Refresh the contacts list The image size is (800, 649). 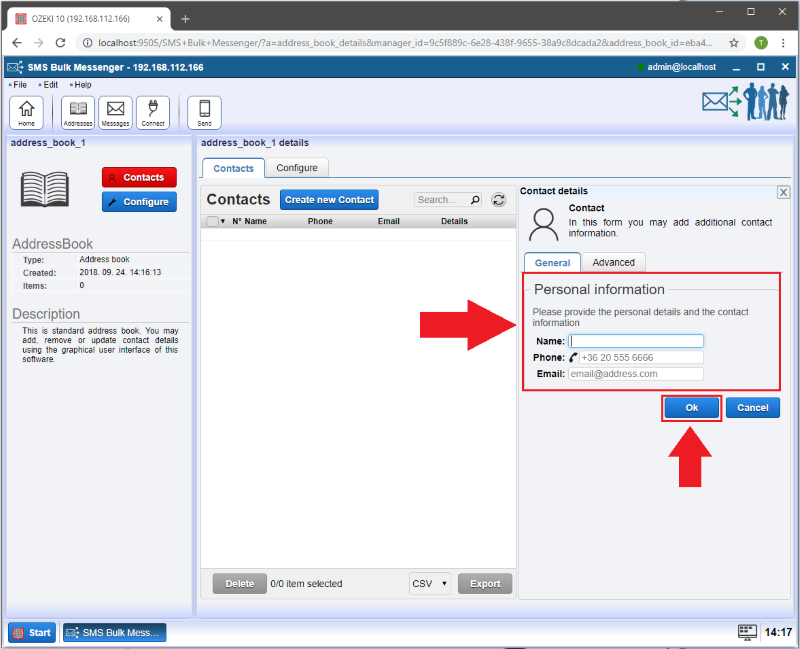click(499, 200)
